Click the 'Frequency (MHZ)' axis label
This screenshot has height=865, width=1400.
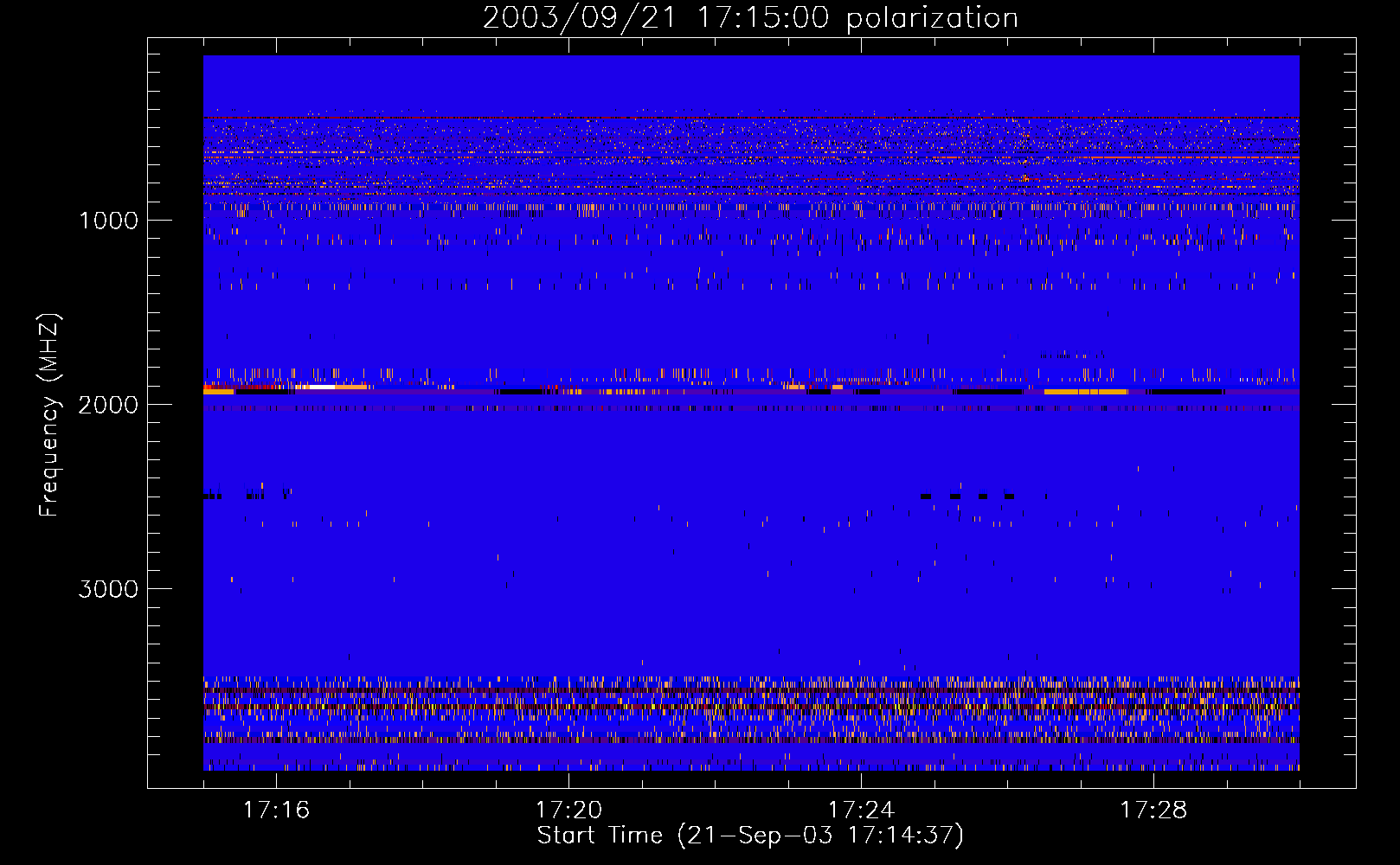click(x=49, y=415)
